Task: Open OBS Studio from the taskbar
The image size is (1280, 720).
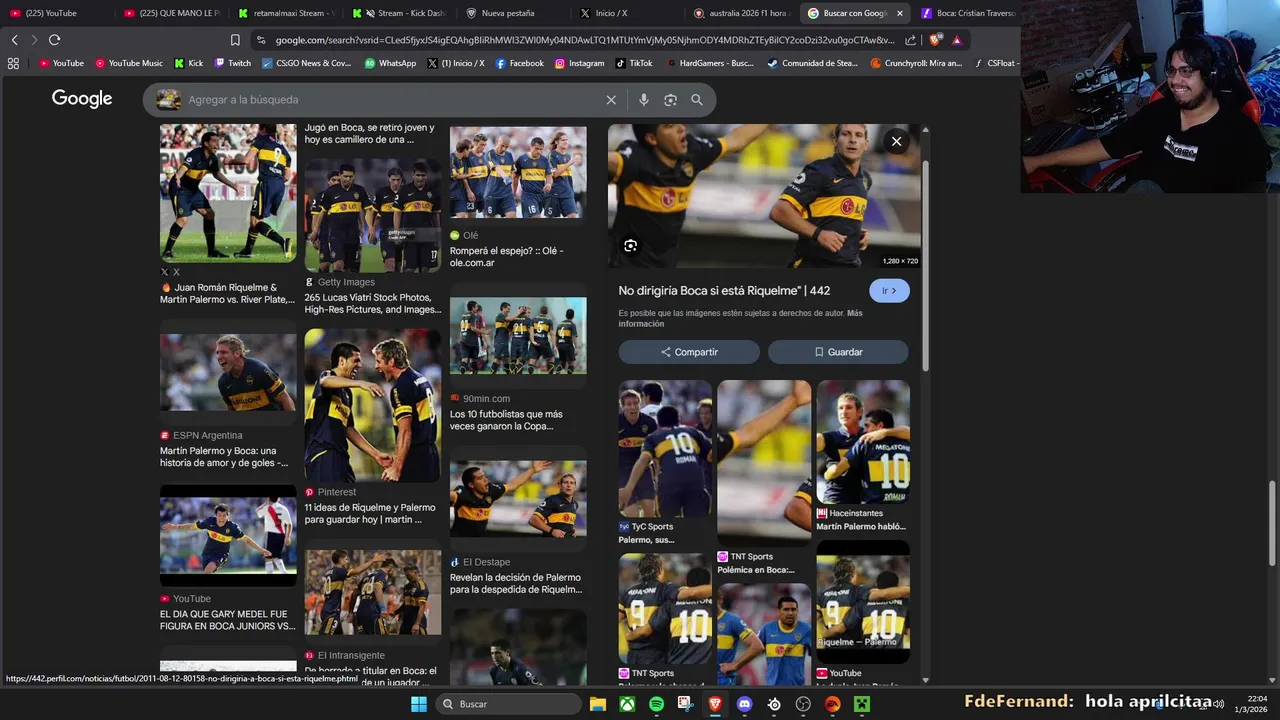Action: pyautogui.click(x=803, y=704)
